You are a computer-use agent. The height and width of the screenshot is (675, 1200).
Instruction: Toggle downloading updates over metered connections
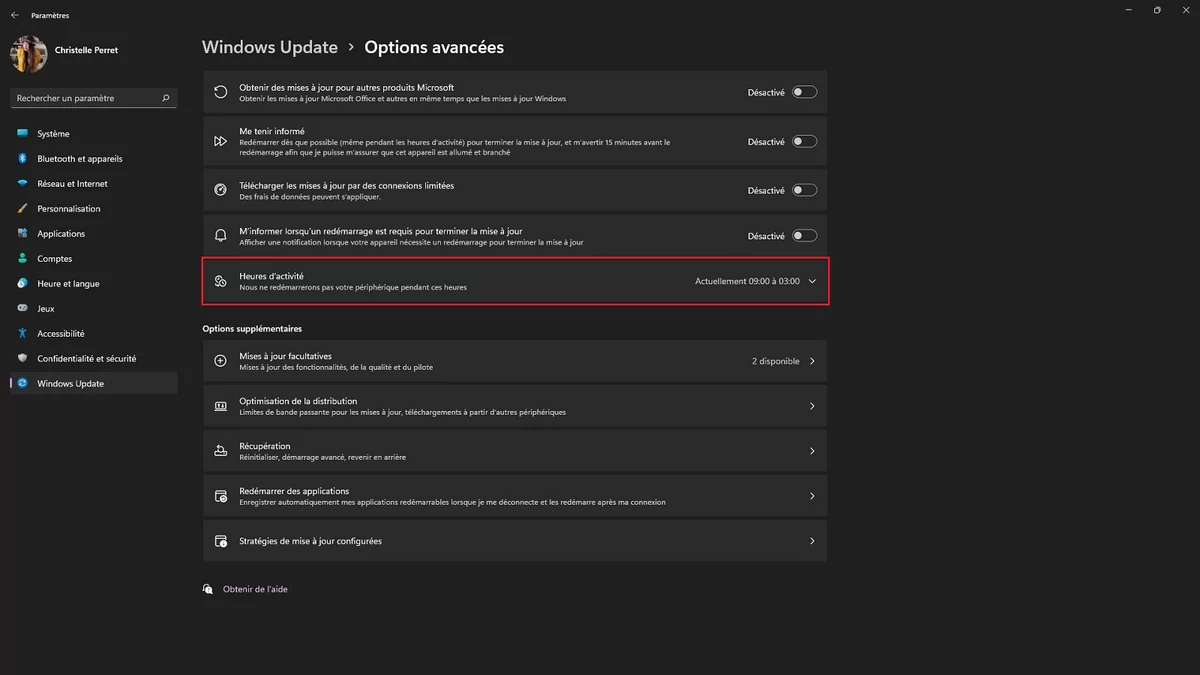(x=804, y=190)
